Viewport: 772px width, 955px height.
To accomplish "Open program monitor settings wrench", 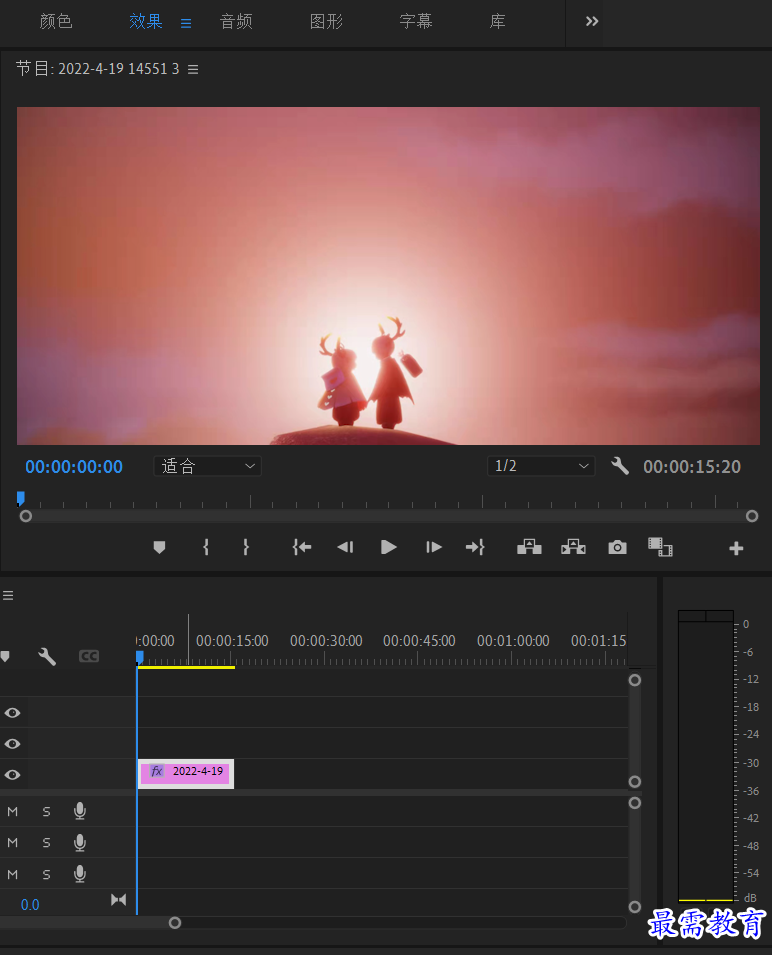I will (620, 466).
